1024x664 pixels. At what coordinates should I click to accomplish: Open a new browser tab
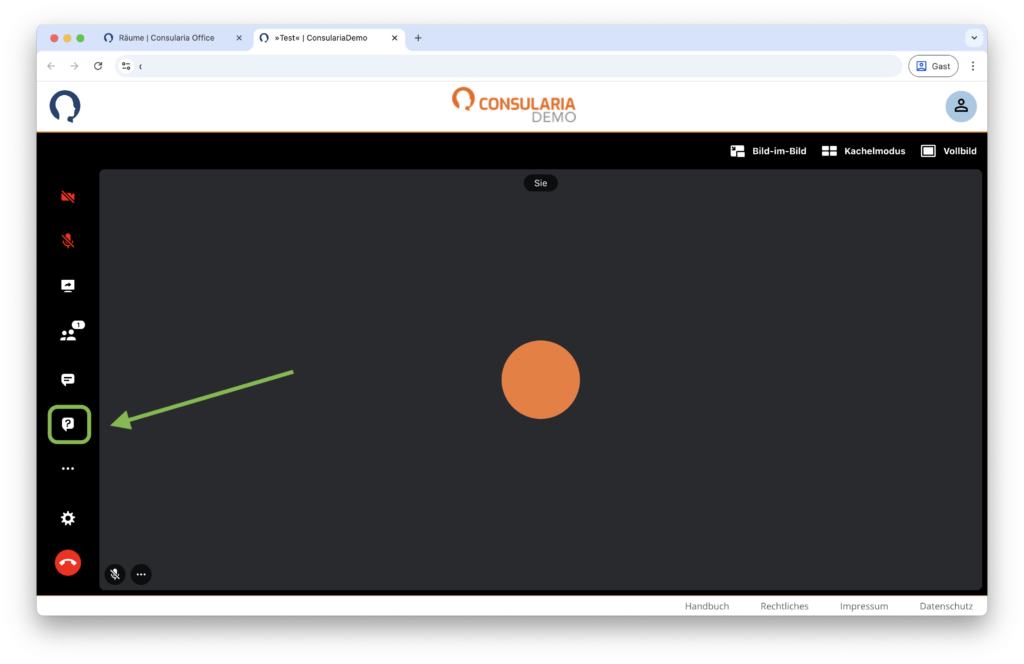pyautogui.click(x=418, y=38)
